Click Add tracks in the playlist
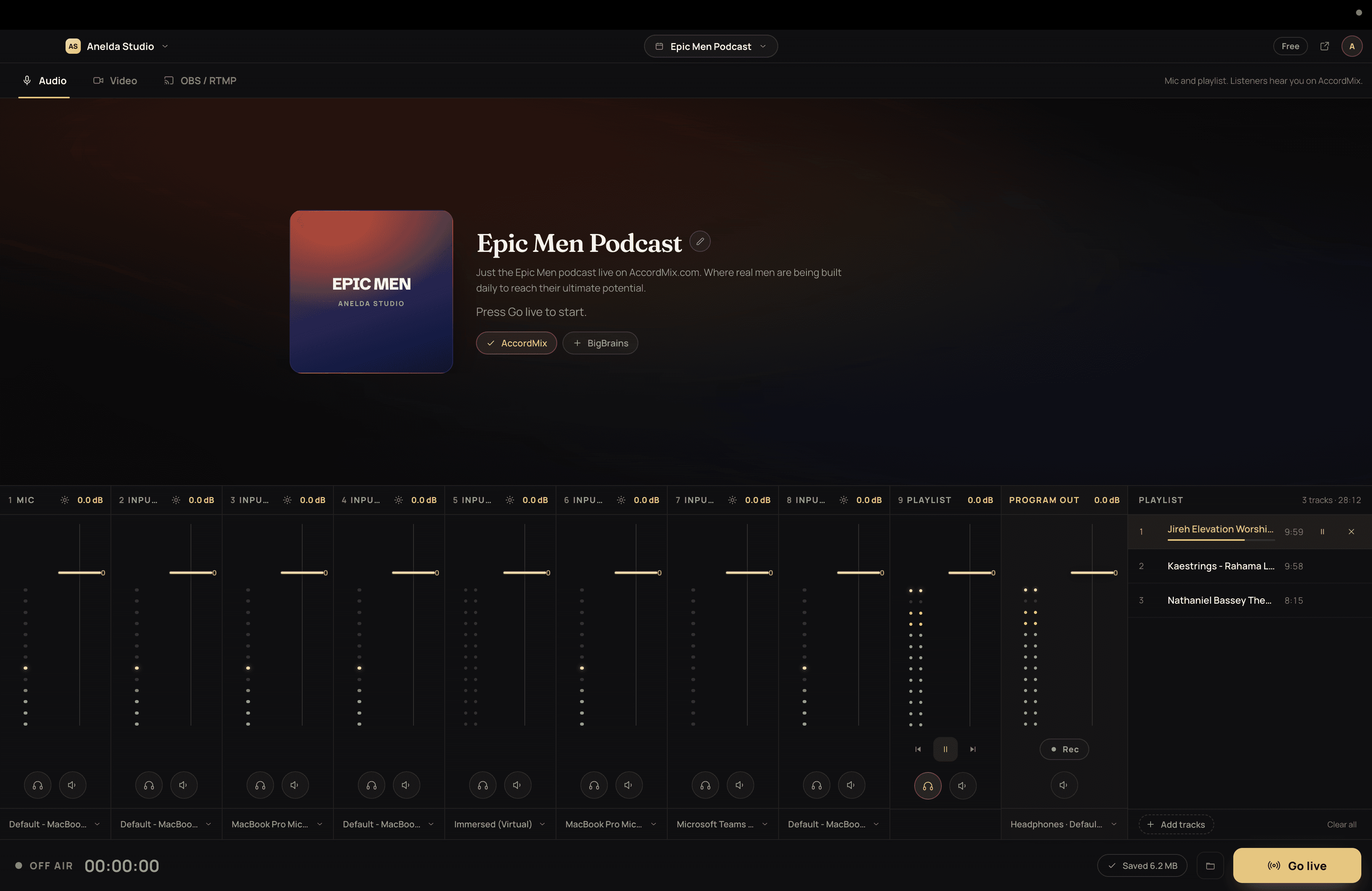The image size is (1372, 891). tap(1176, 824)
